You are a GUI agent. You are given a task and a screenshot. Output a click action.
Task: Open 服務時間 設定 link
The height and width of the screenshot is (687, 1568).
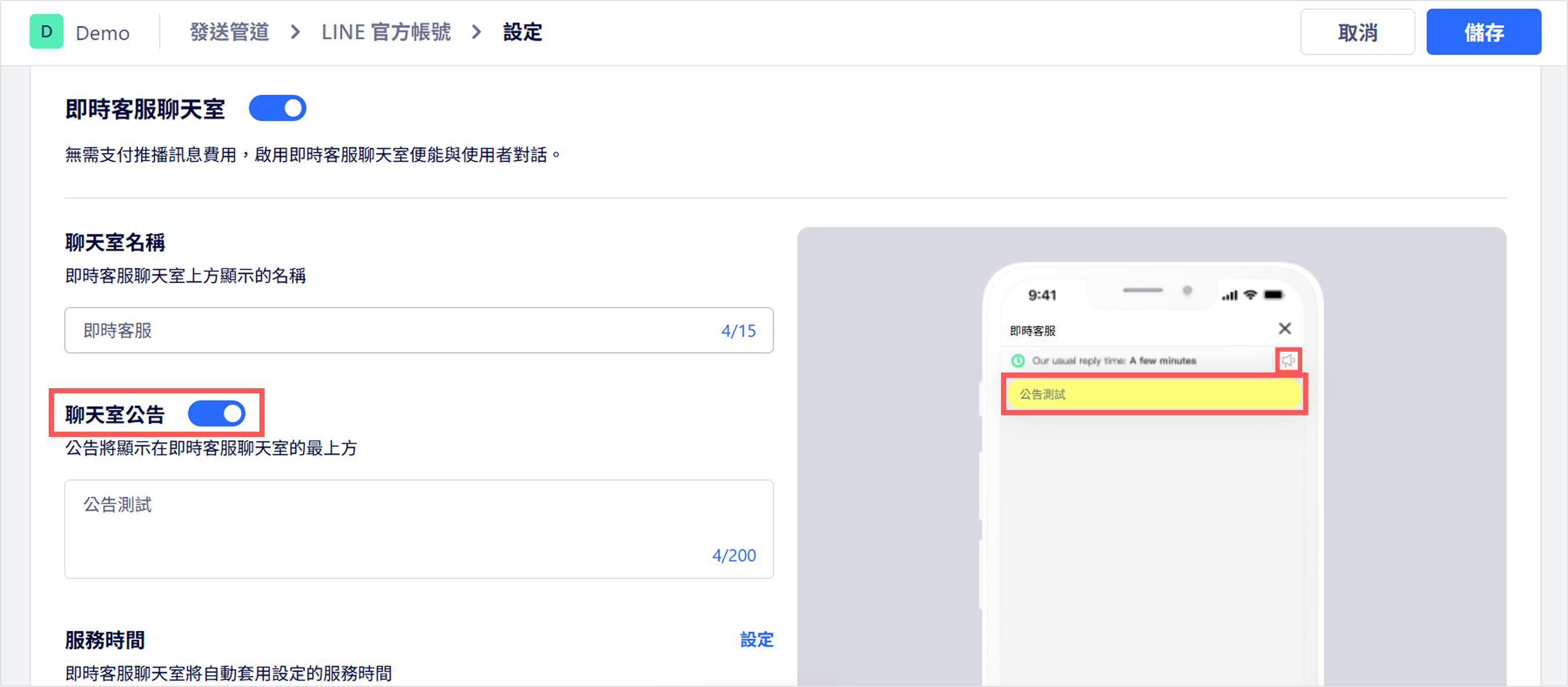pyautogui.click(x=757, y=639)
